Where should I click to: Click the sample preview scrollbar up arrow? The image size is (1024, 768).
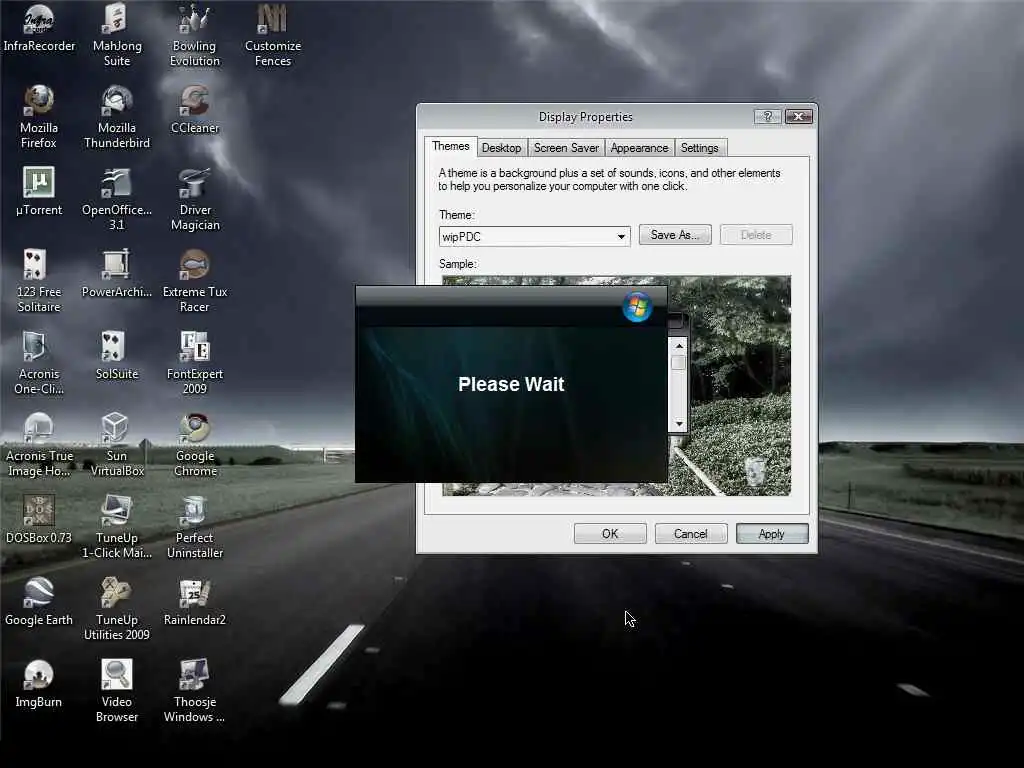(x=679, y=346)
